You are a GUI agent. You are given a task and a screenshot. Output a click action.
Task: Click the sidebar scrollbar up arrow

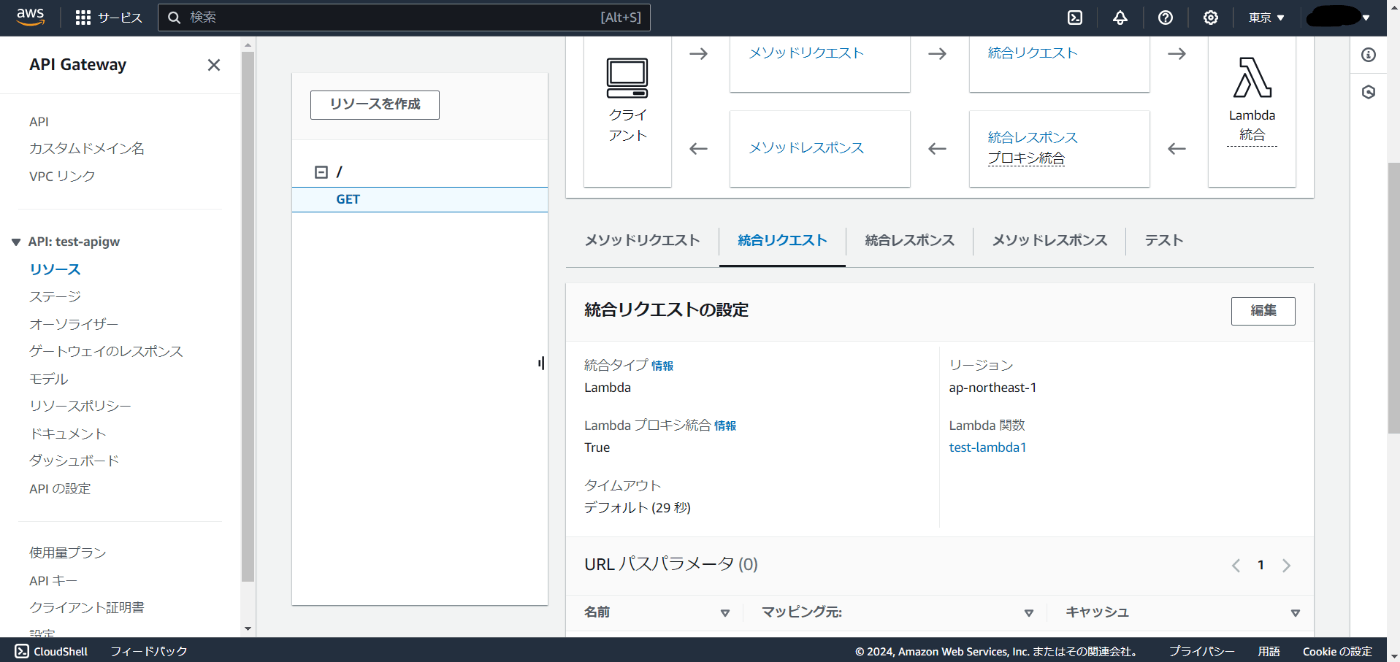pos(248,44)
